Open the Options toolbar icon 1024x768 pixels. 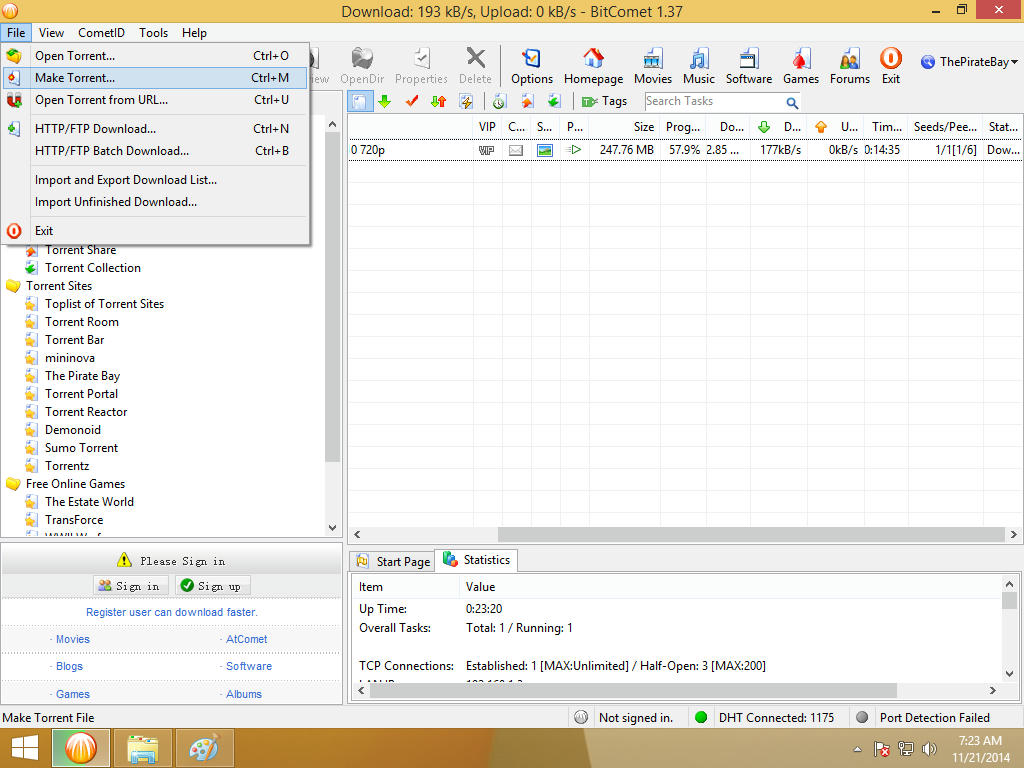pos(532,66)
